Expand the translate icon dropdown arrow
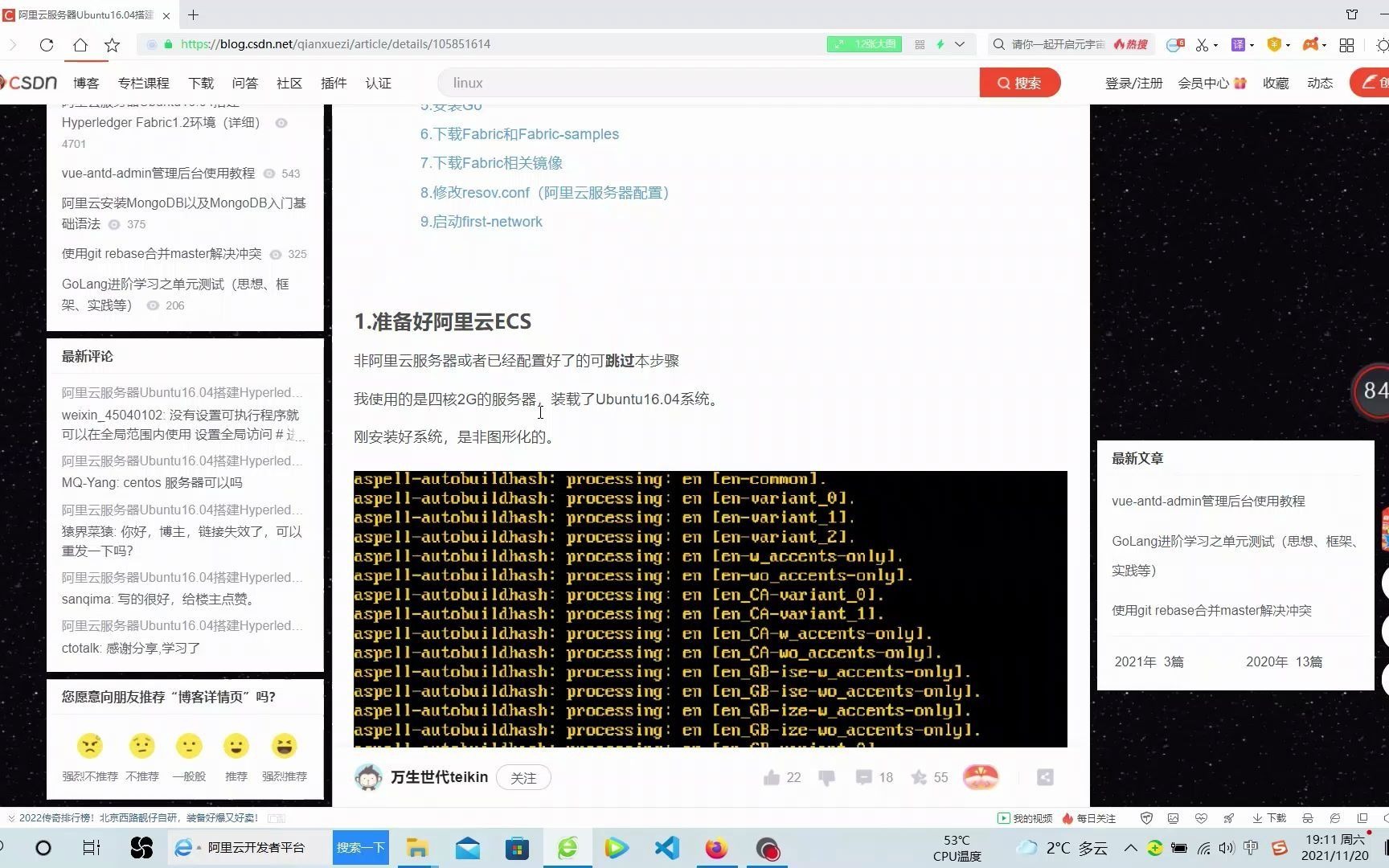This screenshot has height=868, width=1389. pyautogui.click(x=1252, y=45)
